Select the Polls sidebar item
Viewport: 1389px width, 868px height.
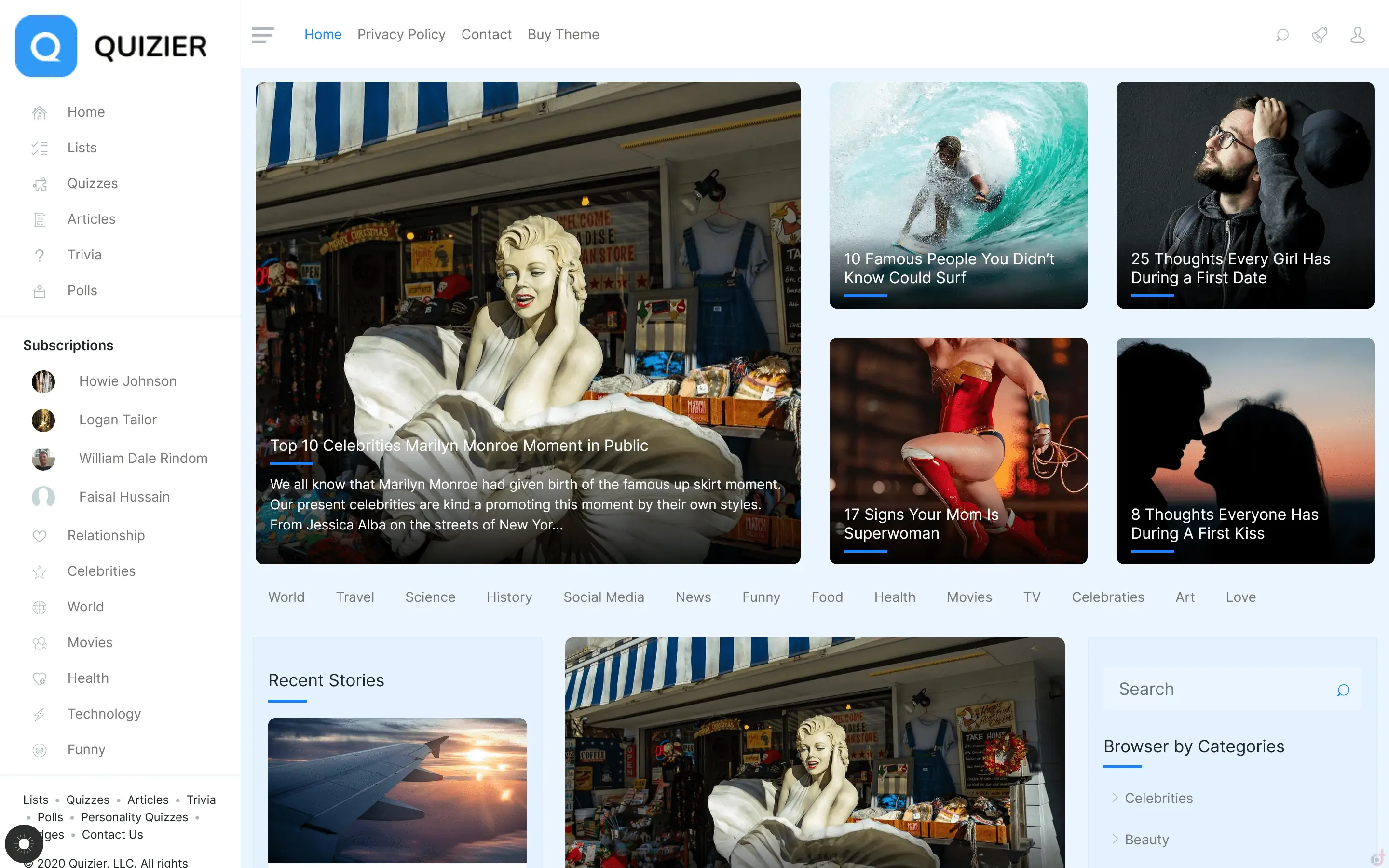[x=82, y=290]
